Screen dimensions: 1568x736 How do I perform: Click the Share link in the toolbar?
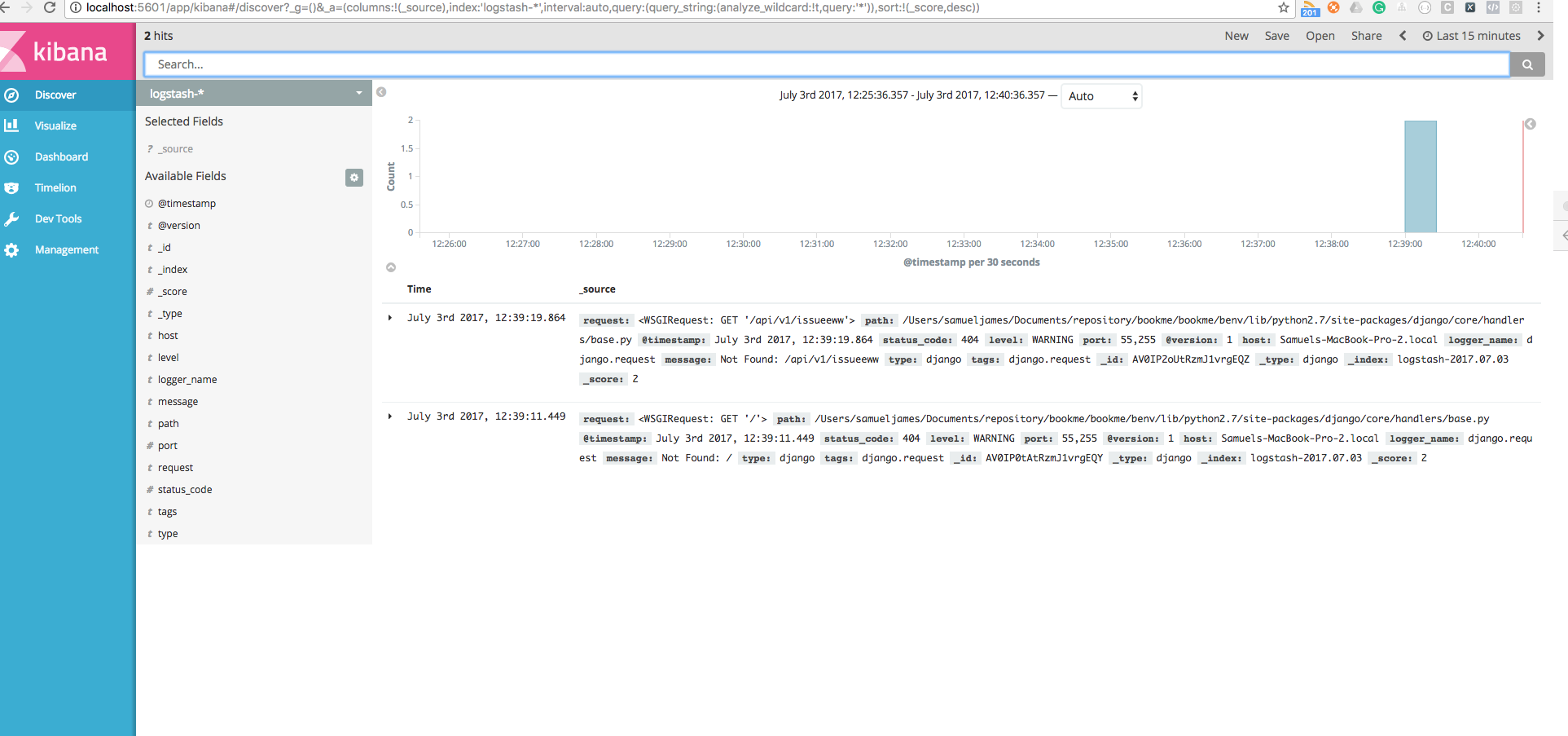point(1366,36)
